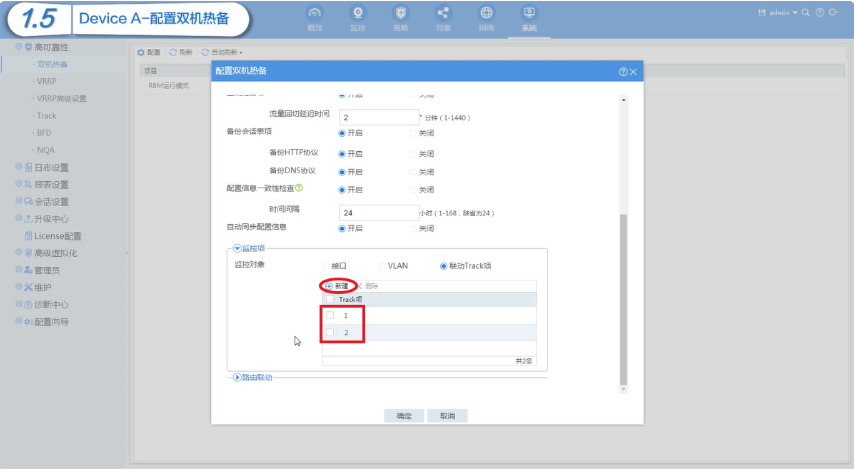
Task: Open the 监控 monitor icon in top navigation
Action: click(x=358, y=13)
